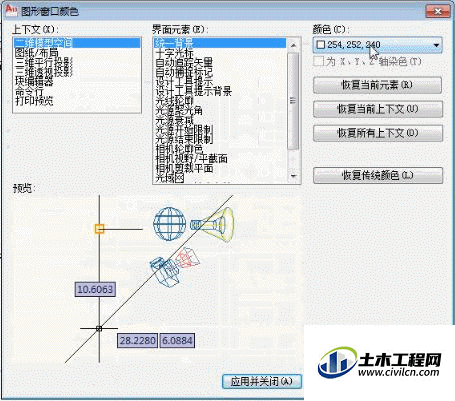Select 光线轮廓 interface element
Screen dimensions: 455x401
click(220, 101)
